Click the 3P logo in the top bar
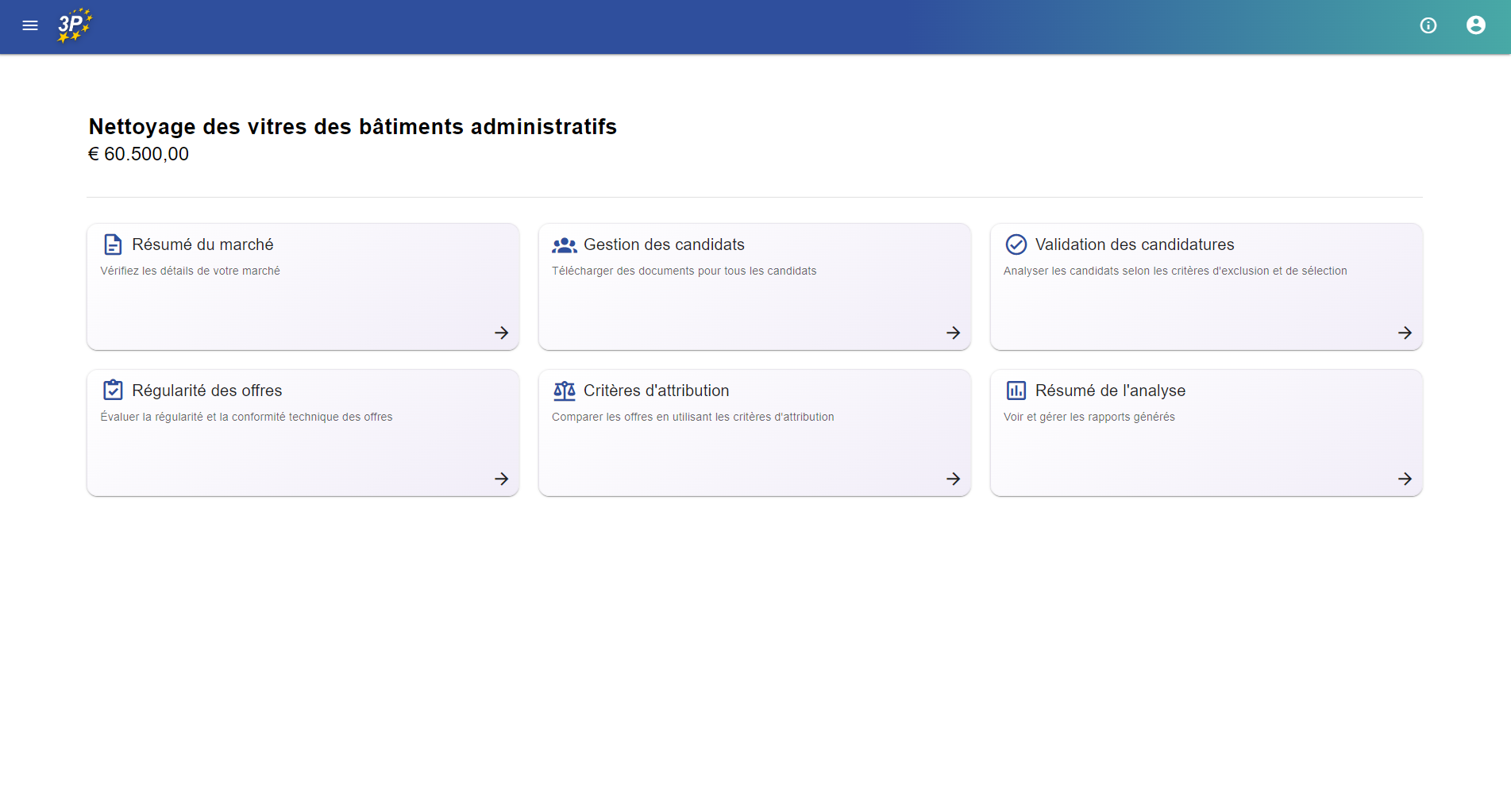The image size is (1511, 812). 74,25
